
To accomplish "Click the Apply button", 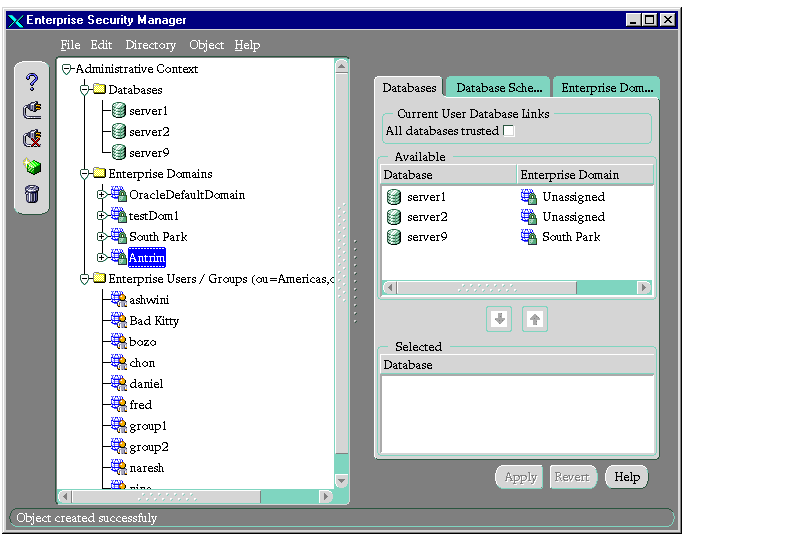I will [520, 477].
